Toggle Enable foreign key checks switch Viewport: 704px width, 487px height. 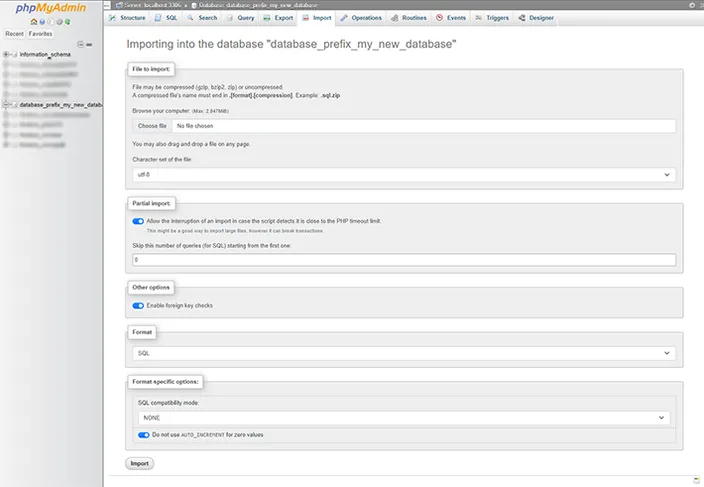pos(138,306)
